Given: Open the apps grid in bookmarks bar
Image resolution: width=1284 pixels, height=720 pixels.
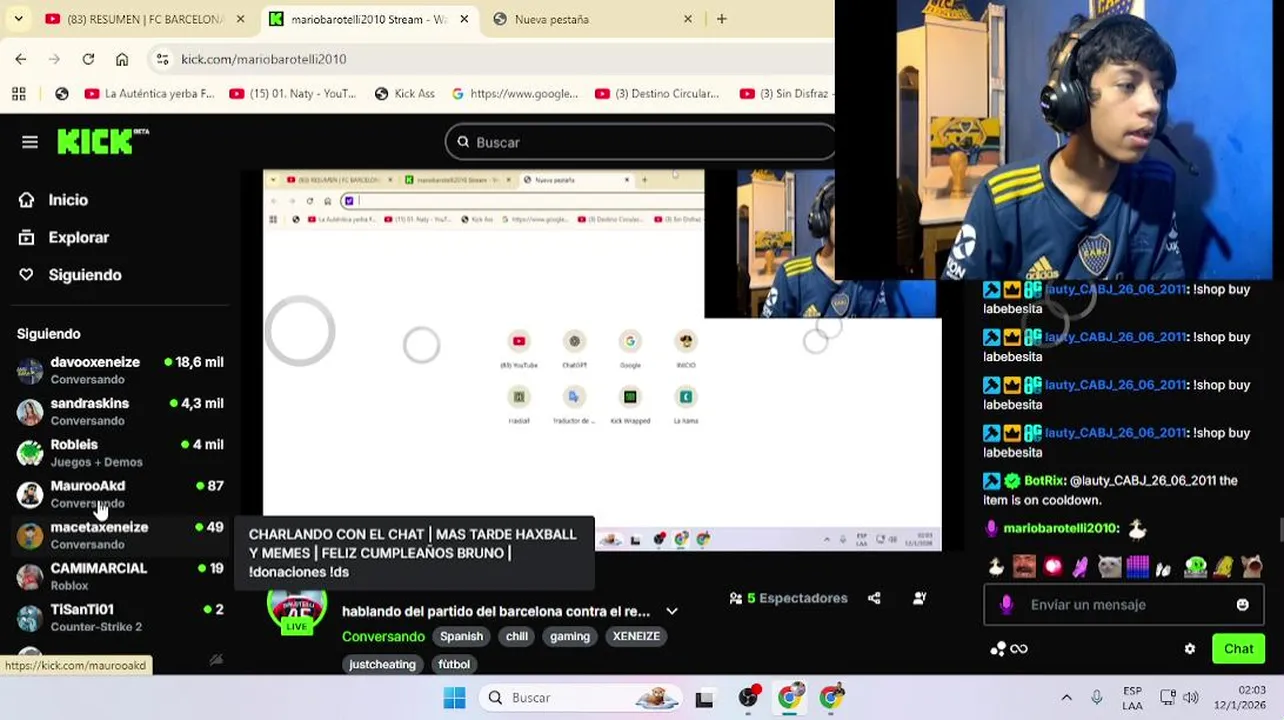Looking at the screenshot, I should tap(19, 94).
